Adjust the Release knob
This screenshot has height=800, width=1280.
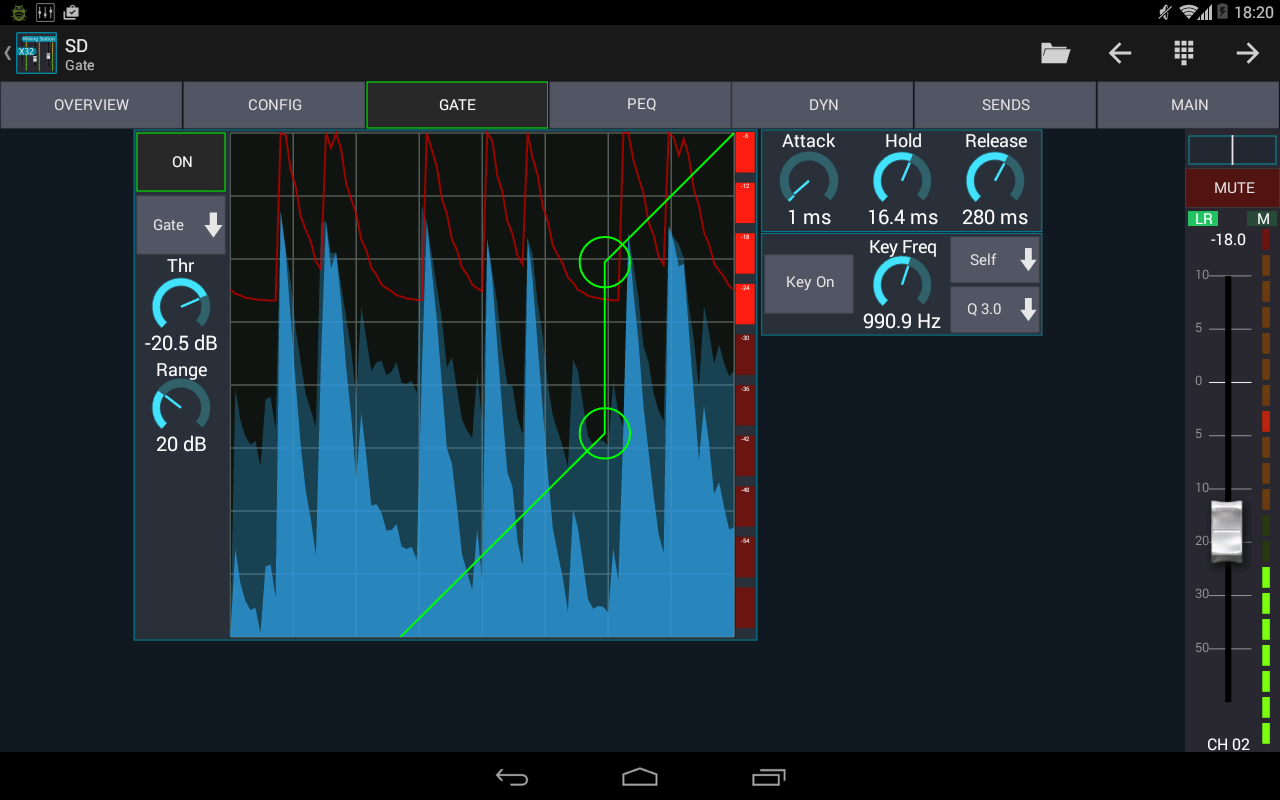pyautogui.click(x=994, y=180)
